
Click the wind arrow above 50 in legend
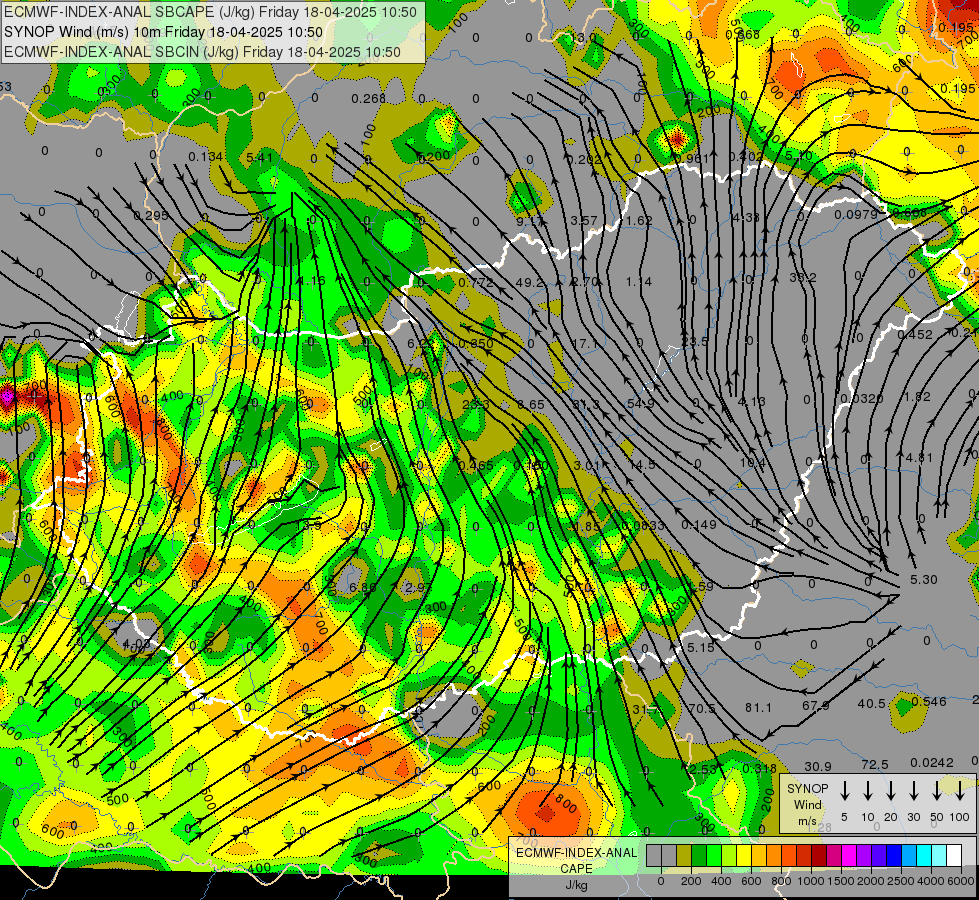point(937,791)
